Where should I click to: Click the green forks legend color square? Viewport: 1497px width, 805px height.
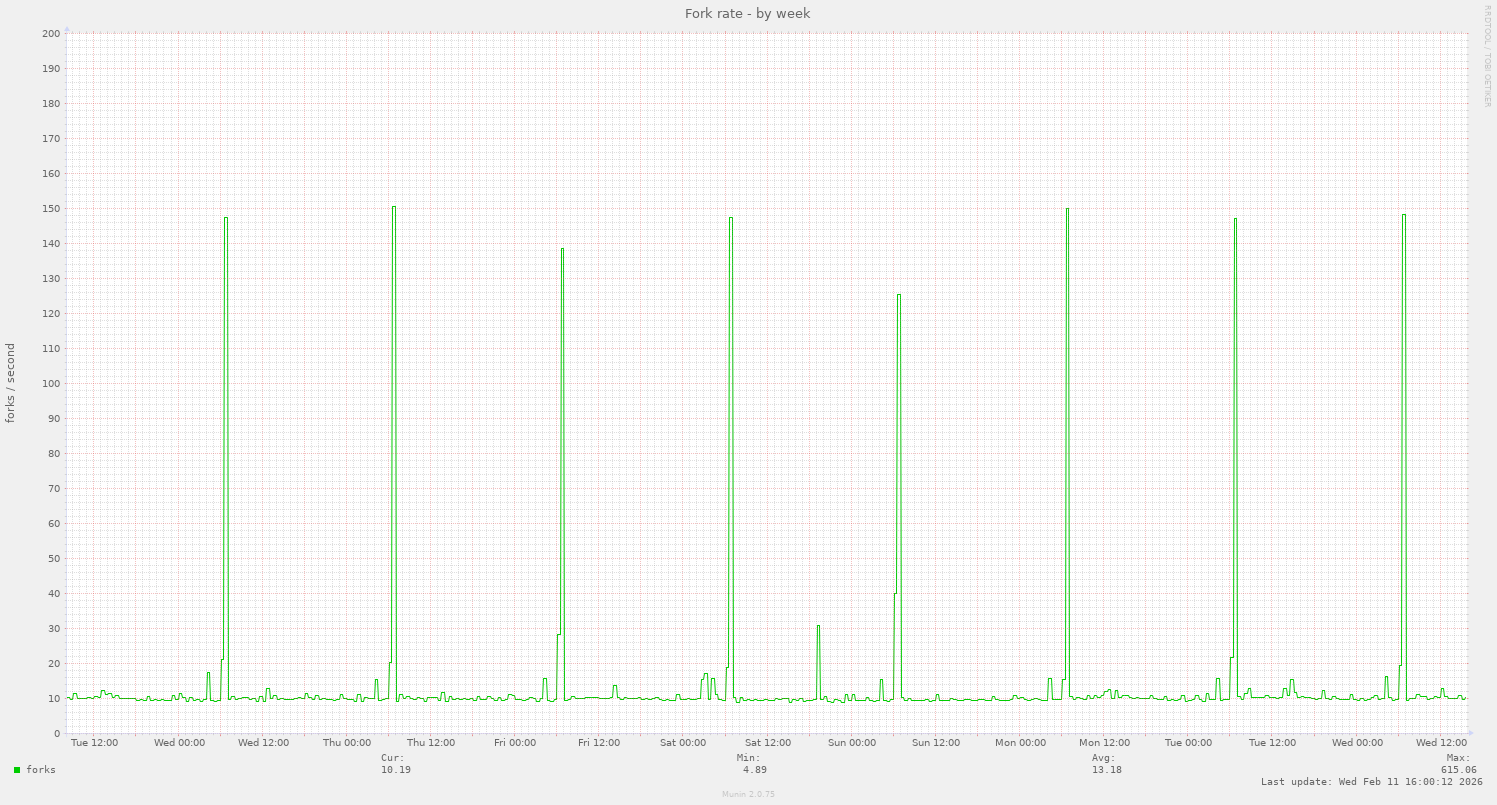pos(17,770)
